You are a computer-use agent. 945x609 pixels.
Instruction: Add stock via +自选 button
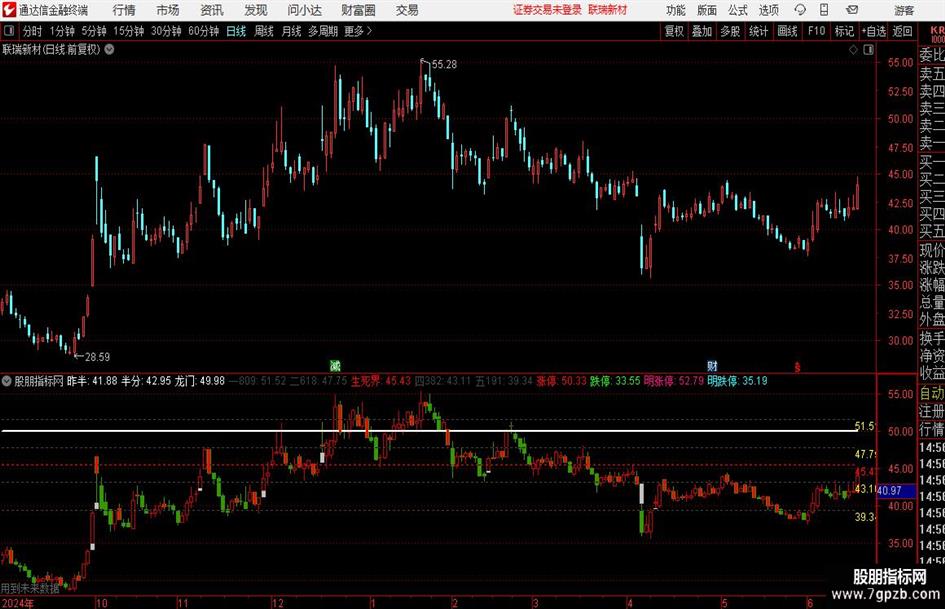874,31
